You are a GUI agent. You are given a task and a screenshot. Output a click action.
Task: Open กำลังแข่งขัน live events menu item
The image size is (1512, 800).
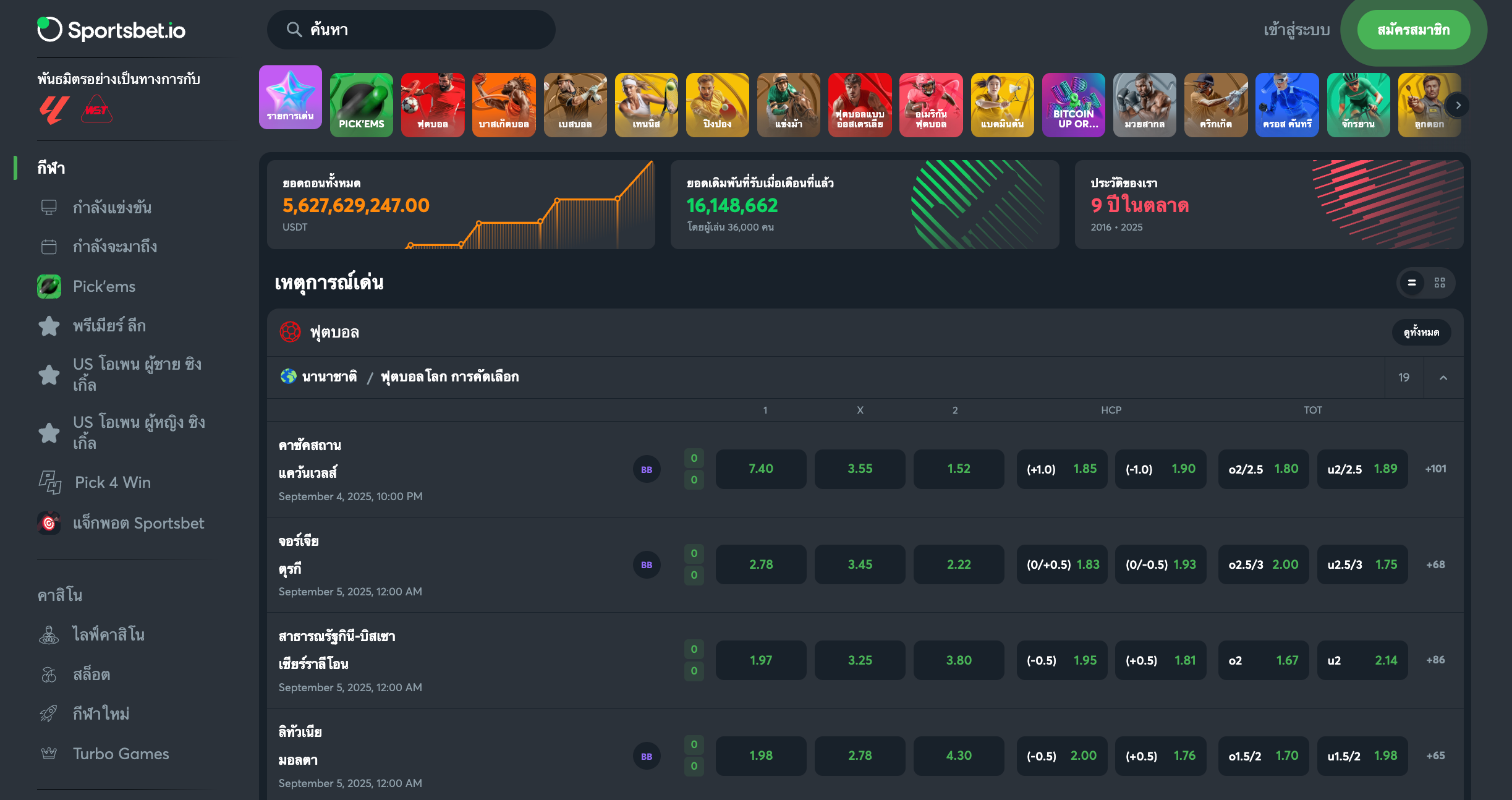point(112,207)
